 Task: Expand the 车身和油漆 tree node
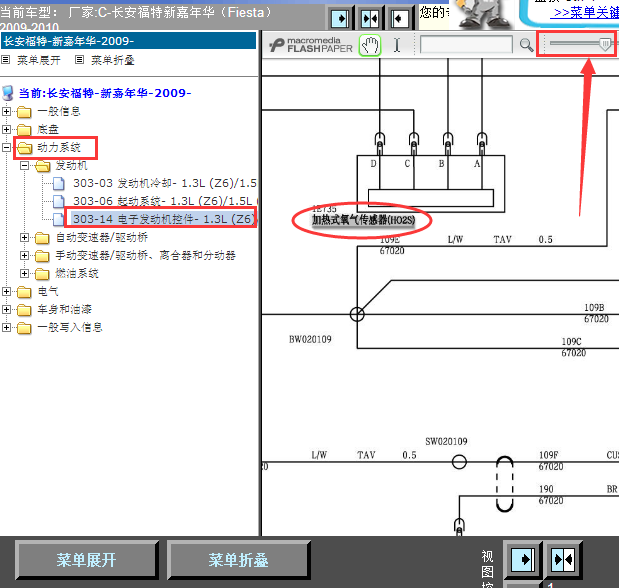[6, 309]
